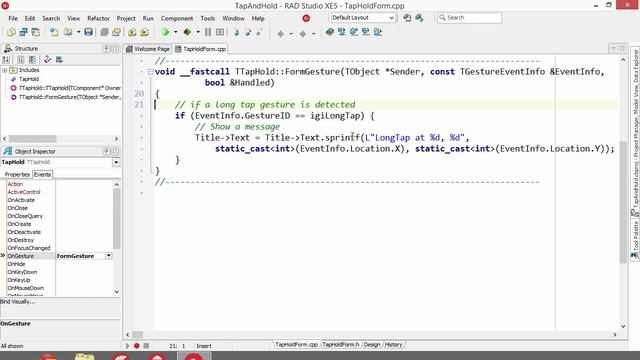Screen dimensions: 640x360
Task: Click the IDE Search input field
Action: pyautogui.click(x=469, y=18)
